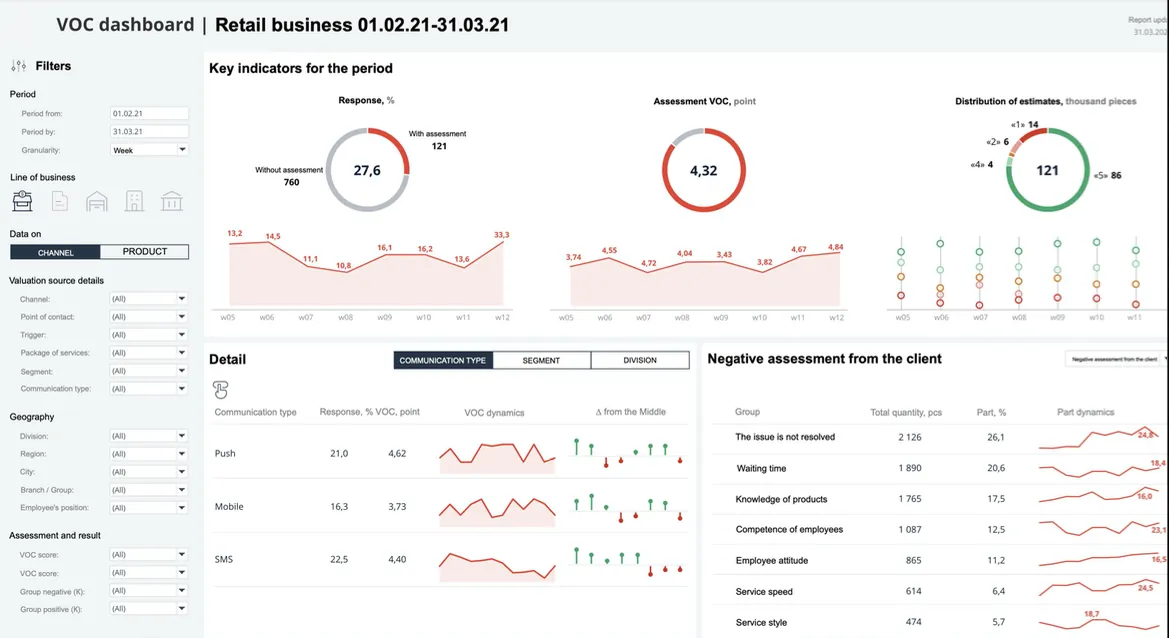The height and width of the screenshot is (638, 1169).
Task: Select the retail store line of business icon
Action: pos(22,200)
